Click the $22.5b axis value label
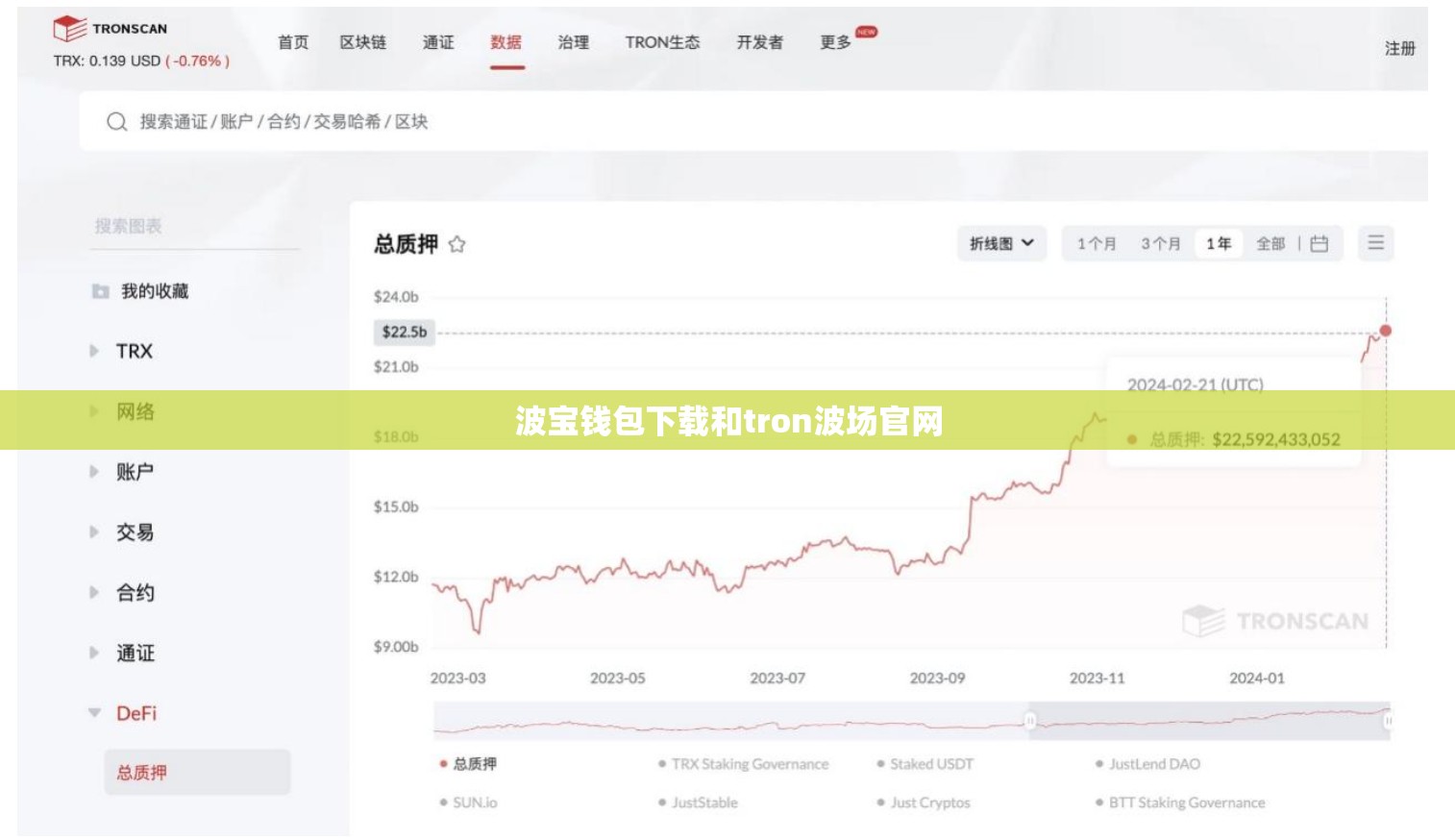 tap(404, 332)
